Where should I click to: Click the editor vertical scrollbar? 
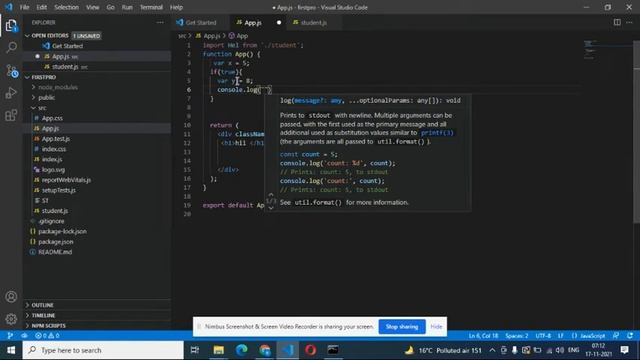click(636, 131)
